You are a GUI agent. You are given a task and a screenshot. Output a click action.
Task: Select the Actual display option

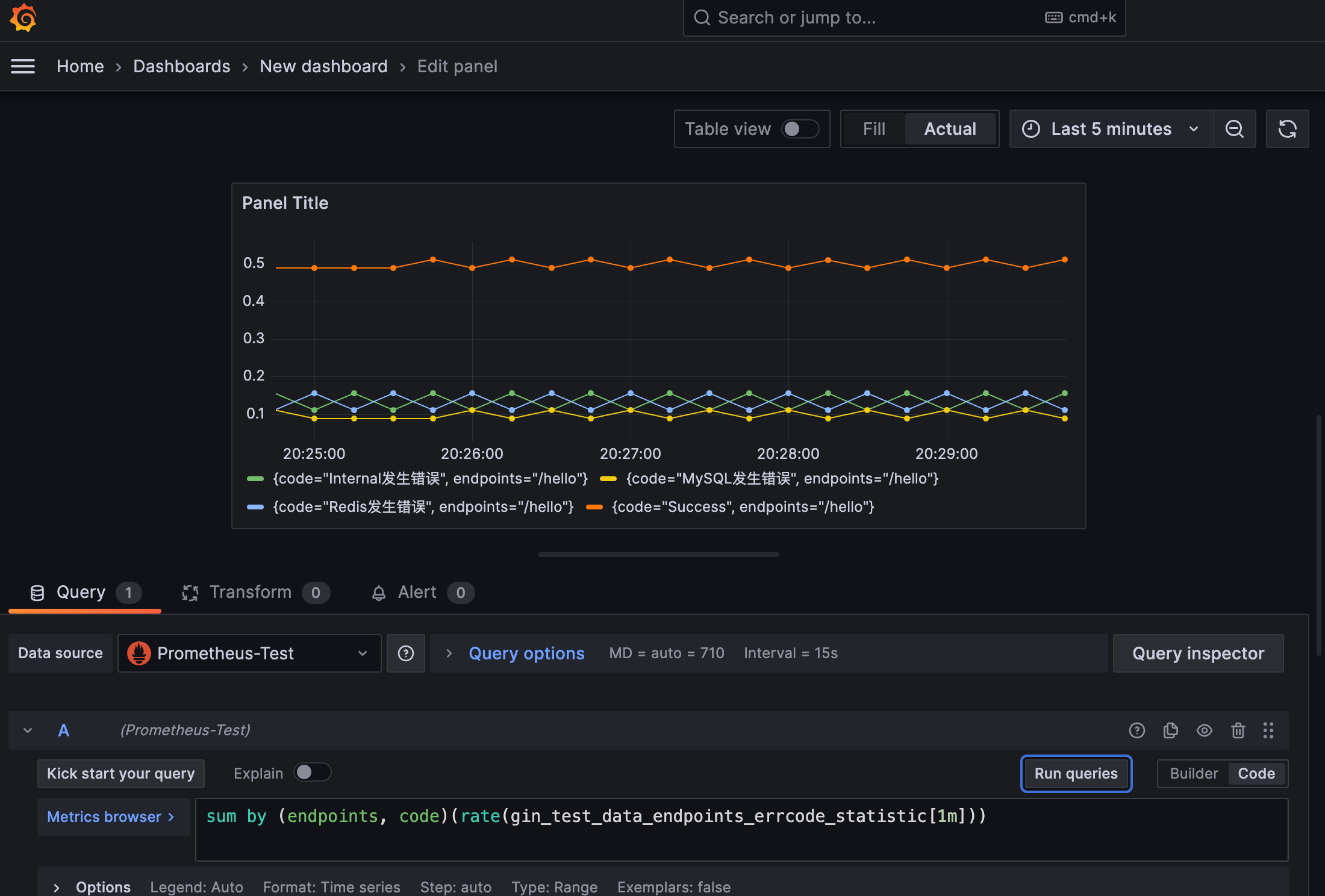950,129
